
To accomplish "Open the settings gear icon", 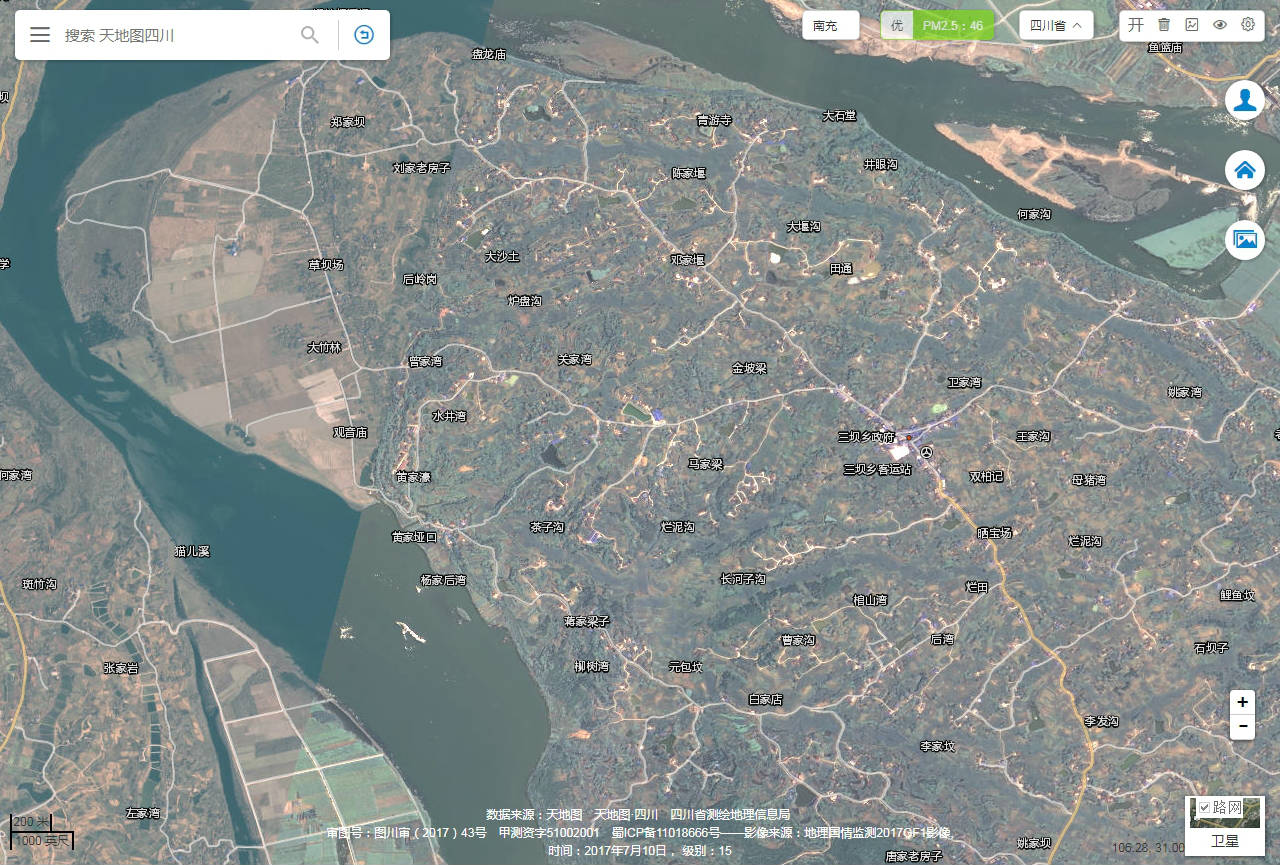I will click(1248, 25).
